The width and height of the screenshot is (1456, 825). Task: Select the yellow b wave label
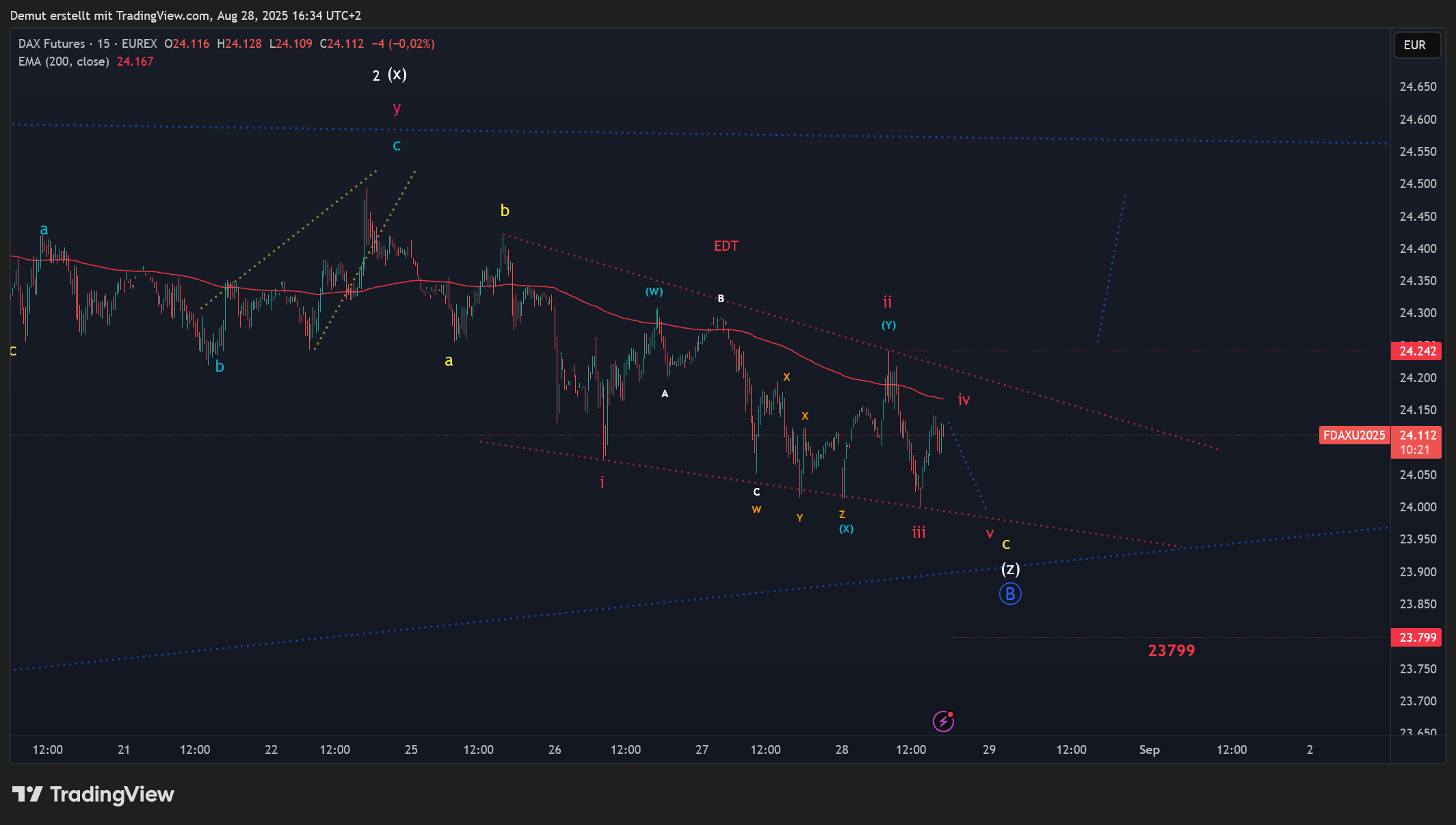(x=505, y=211)
